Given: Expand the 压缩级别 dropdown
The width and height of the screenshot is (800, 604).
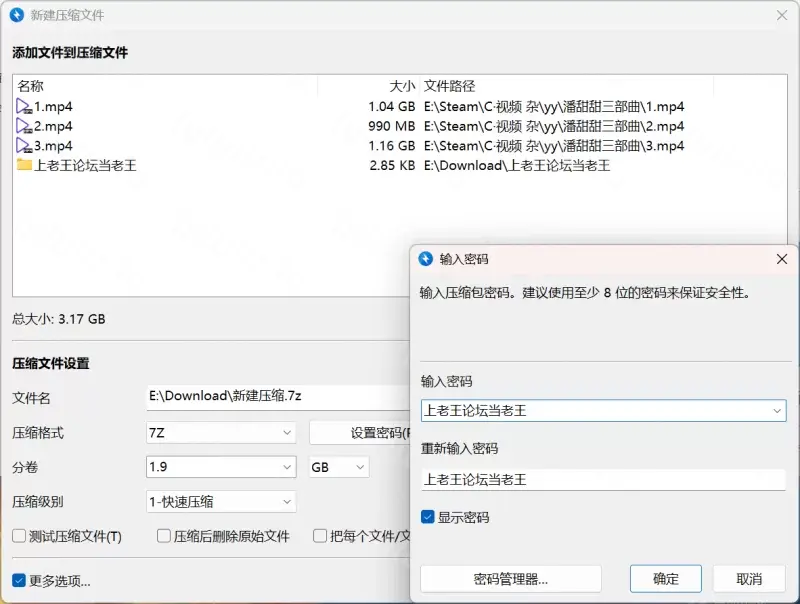Looking at the screenshot, I should tap(287, 501).
